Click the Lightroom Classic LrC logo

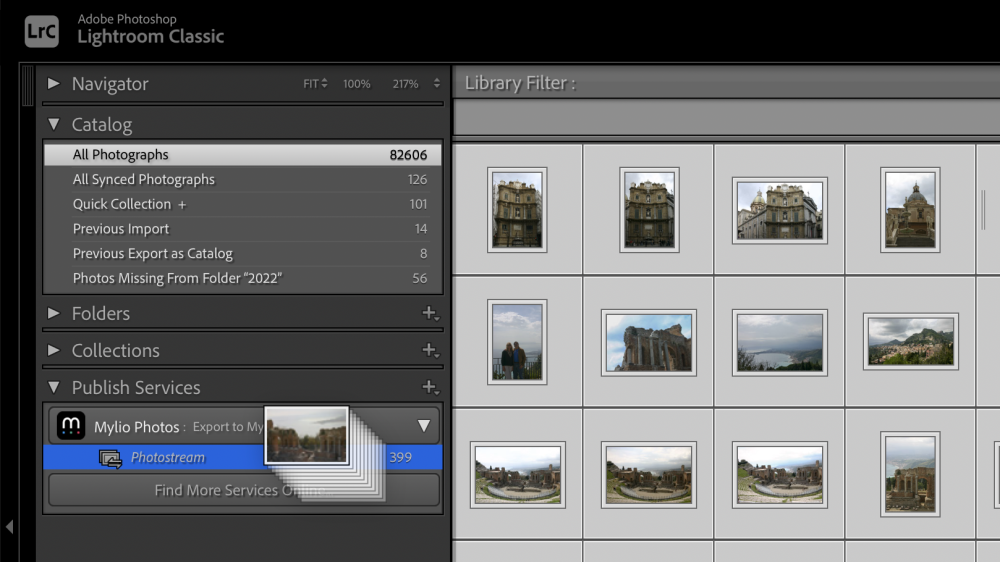point(41,31)
